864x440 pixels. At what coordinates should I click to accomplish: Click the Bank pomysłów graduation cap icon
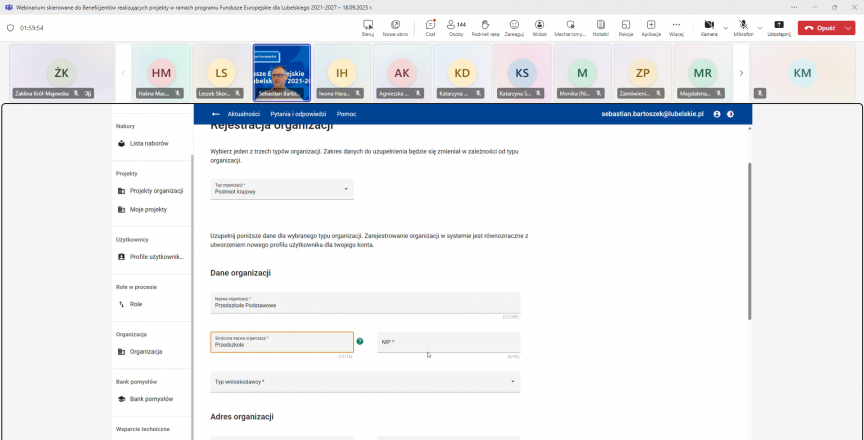coord(121,399)
